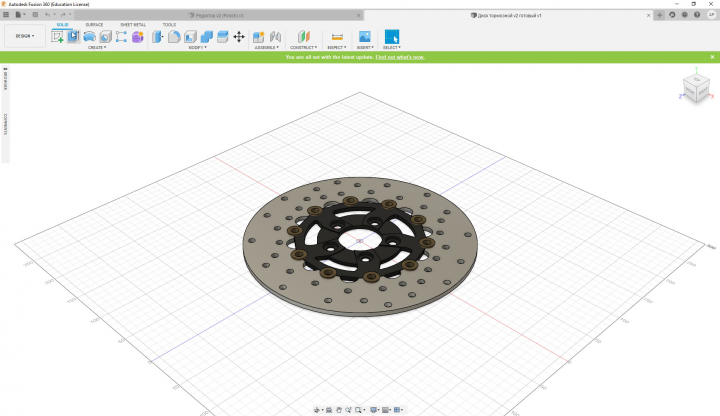Expand the INSPECT menu dropdown
This screenshot has width=720, height=416.
[x=337, y=47]
